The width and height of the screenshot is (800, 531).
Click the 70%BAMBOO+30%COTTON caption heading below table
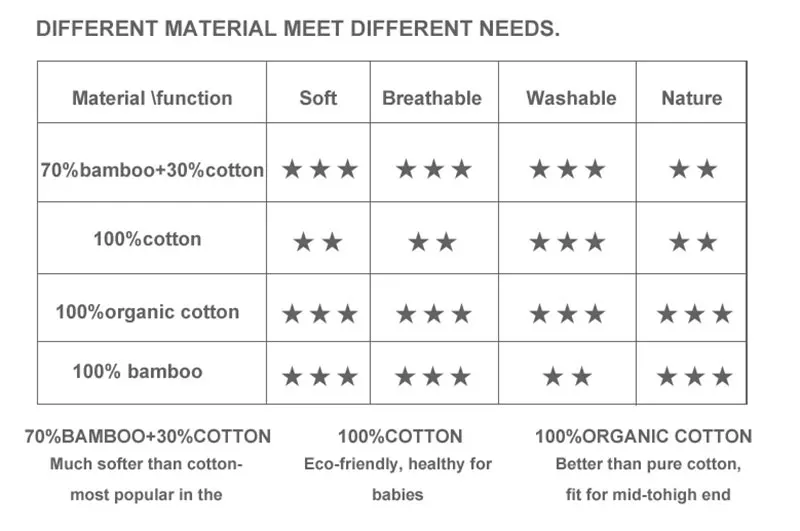(x=147, y=436)
